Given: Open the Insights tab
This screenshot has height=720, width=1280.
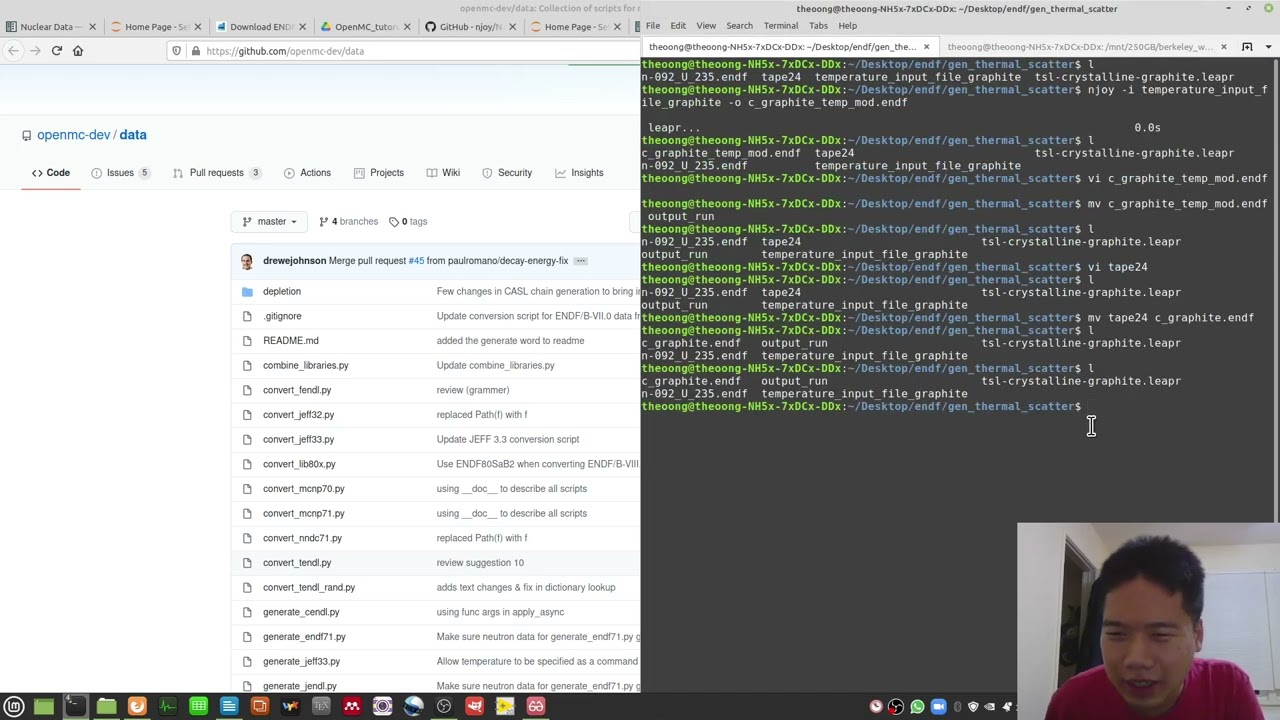Looking at the screenshot, I should [x=579, y=173].
